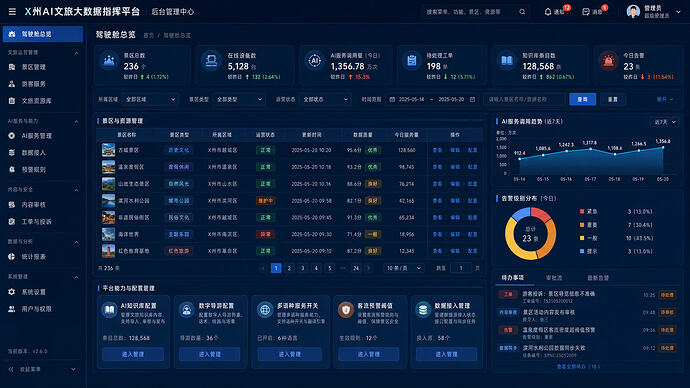
Task: Open the 10条/页 page size dropdown
Action: point(403,268)
